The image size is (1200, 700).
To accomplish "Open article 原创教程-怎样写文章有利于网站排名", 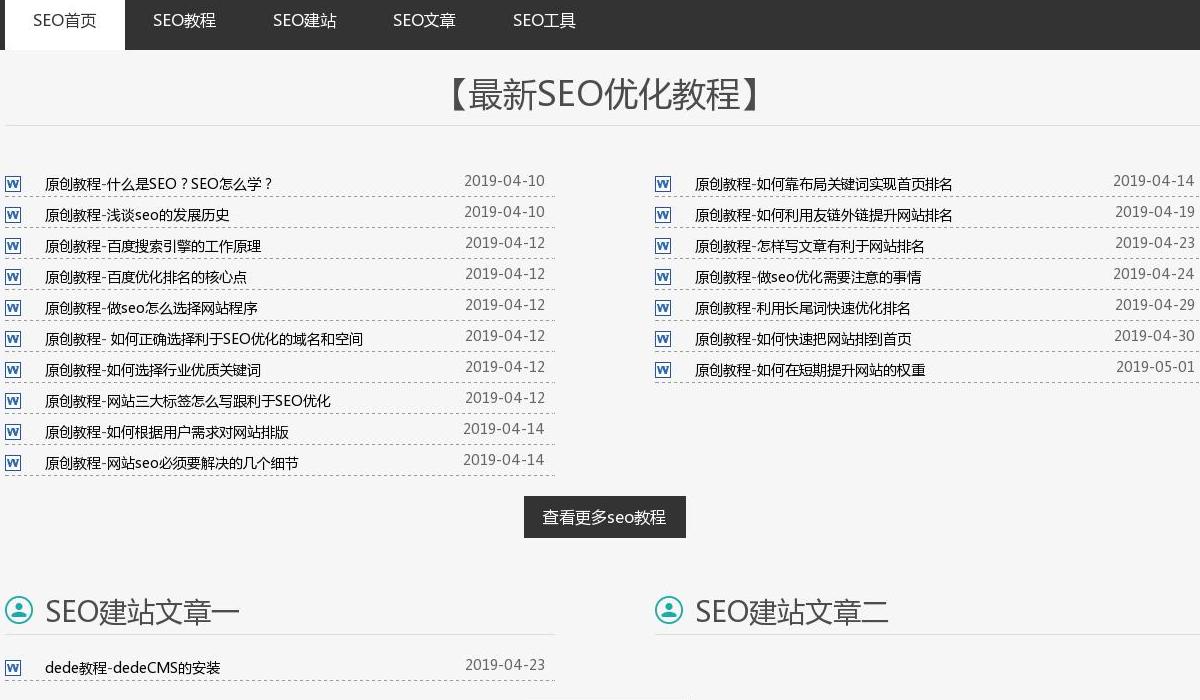I will tap(810, 246).
